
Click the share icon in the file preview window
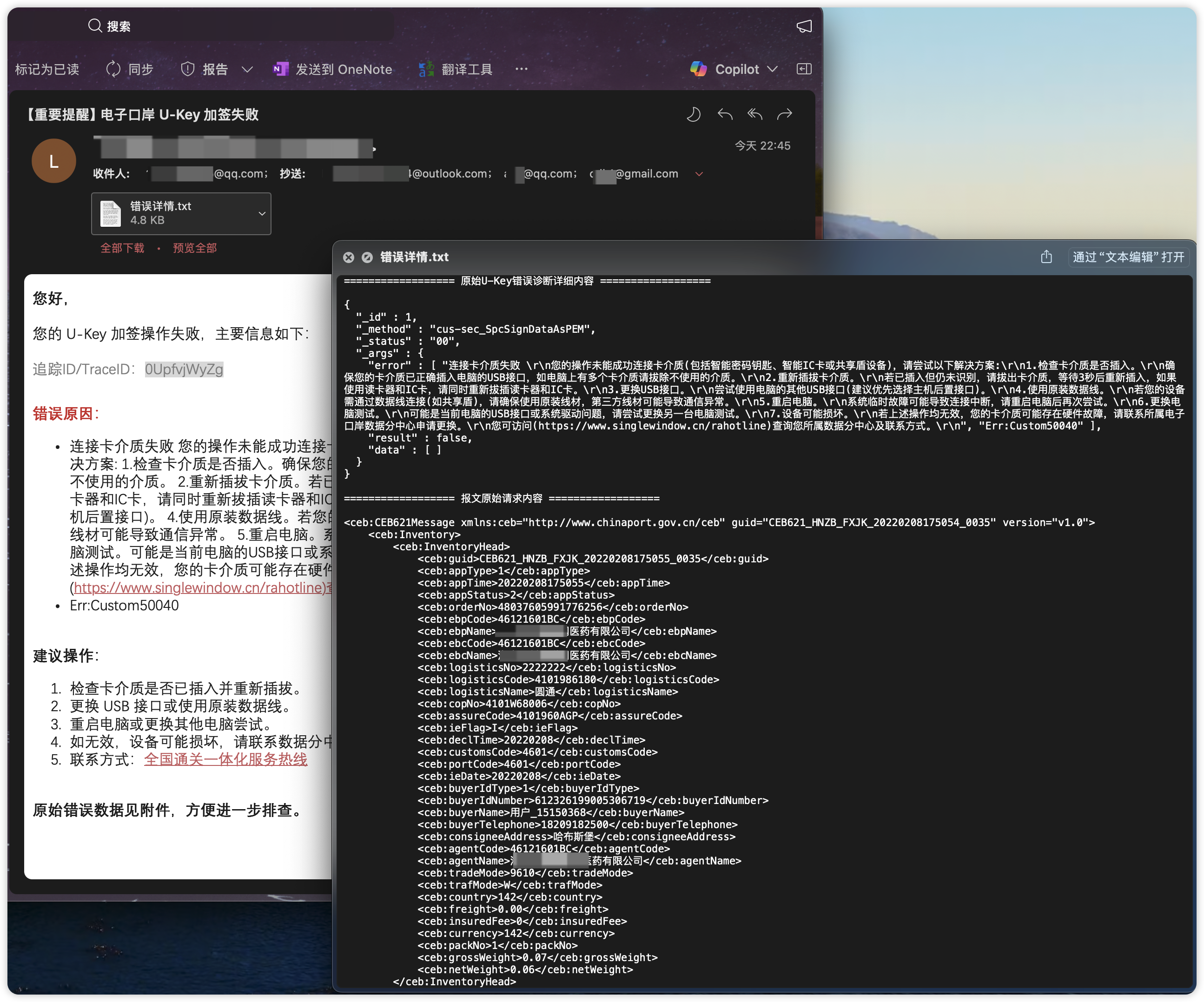coord(1046,257)
